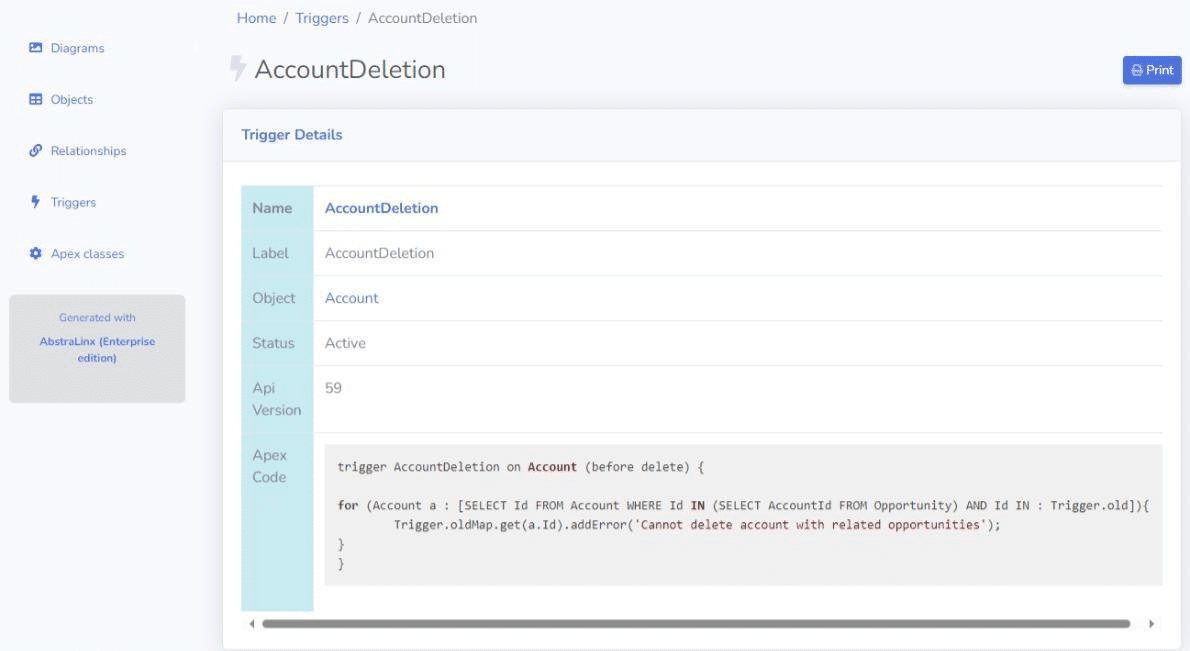Visit the AbstraLinx (Enterprise edition) link
Image resolution: width=1190 pixels, height=651 pixels.
97,349
